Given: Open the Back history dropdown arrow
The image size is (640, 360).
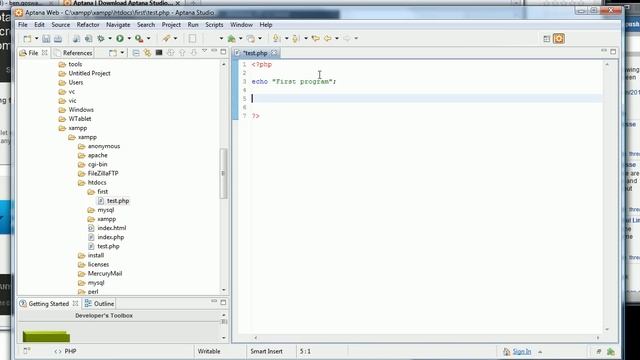Looking at the screenshot, I should 337,38.
